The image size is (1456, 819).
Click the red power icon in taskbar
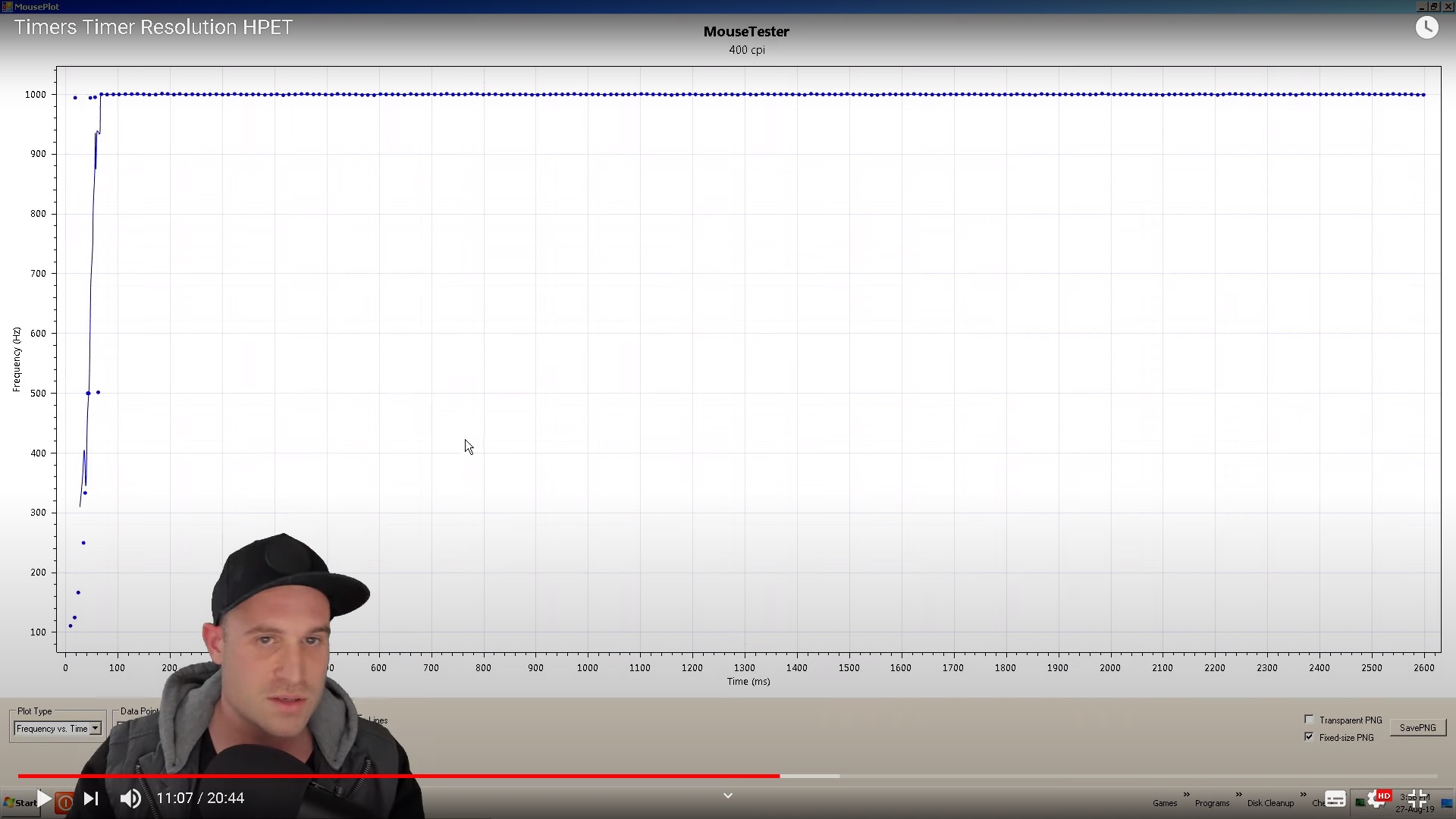pos(64,802)
